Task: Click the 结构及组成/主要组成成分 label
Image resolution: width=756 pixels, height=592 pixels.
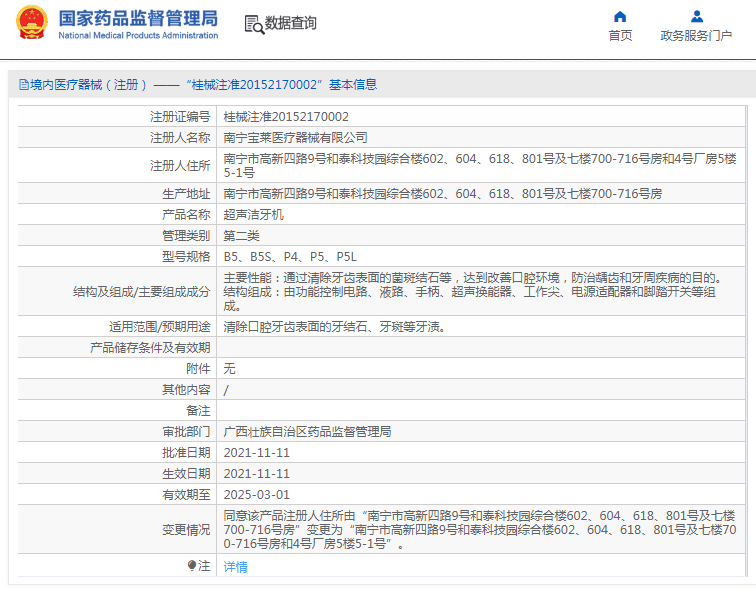Action: click(142, 292)
